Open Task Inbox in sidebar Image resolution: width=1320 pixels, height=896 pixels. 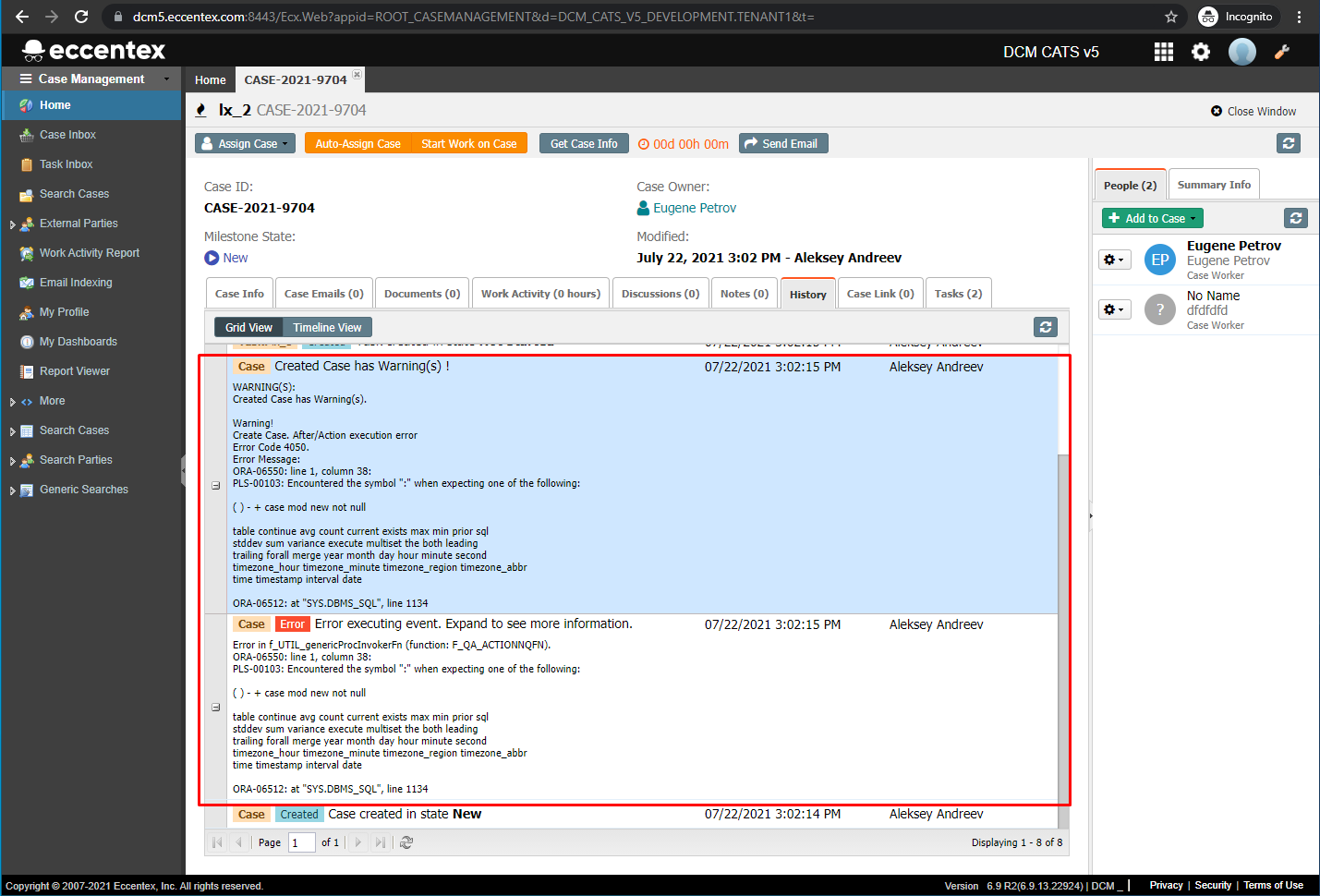tap(66, 164)
